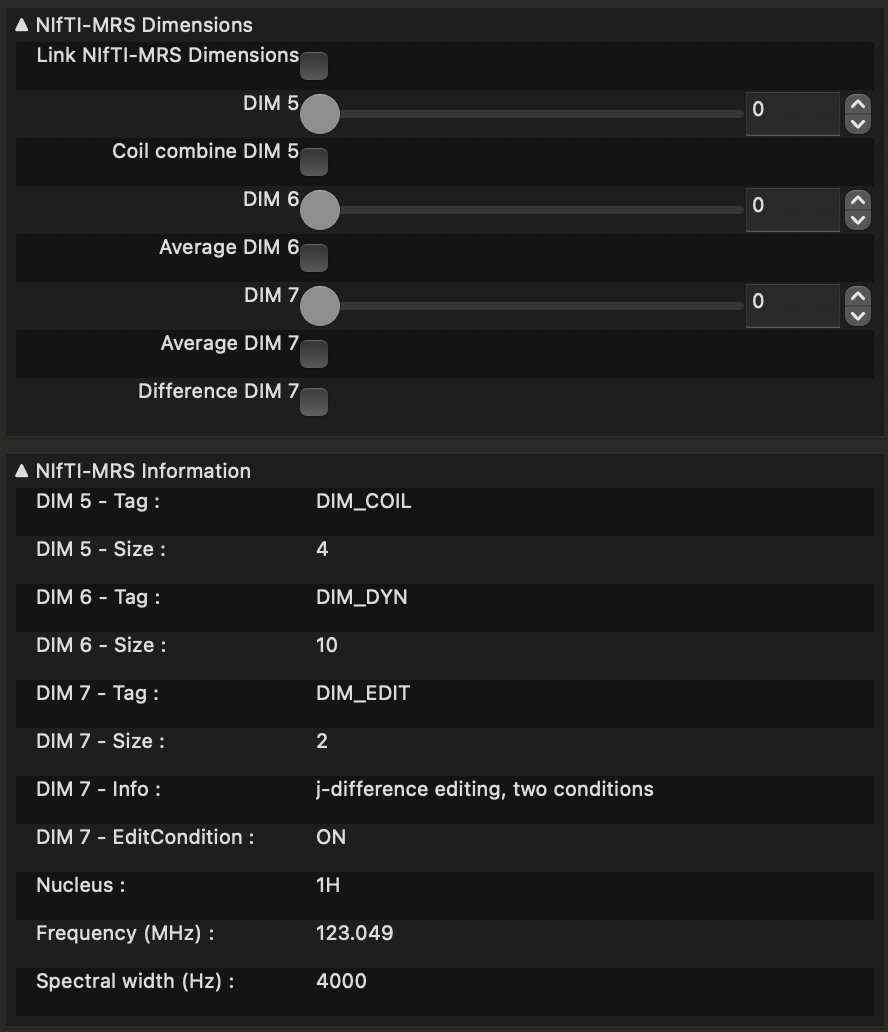Screen dimensions: 888x1032
Task: Click the DIM 7 EditCondition value ON
Action: pyautogui.click(x=331, y=838)
